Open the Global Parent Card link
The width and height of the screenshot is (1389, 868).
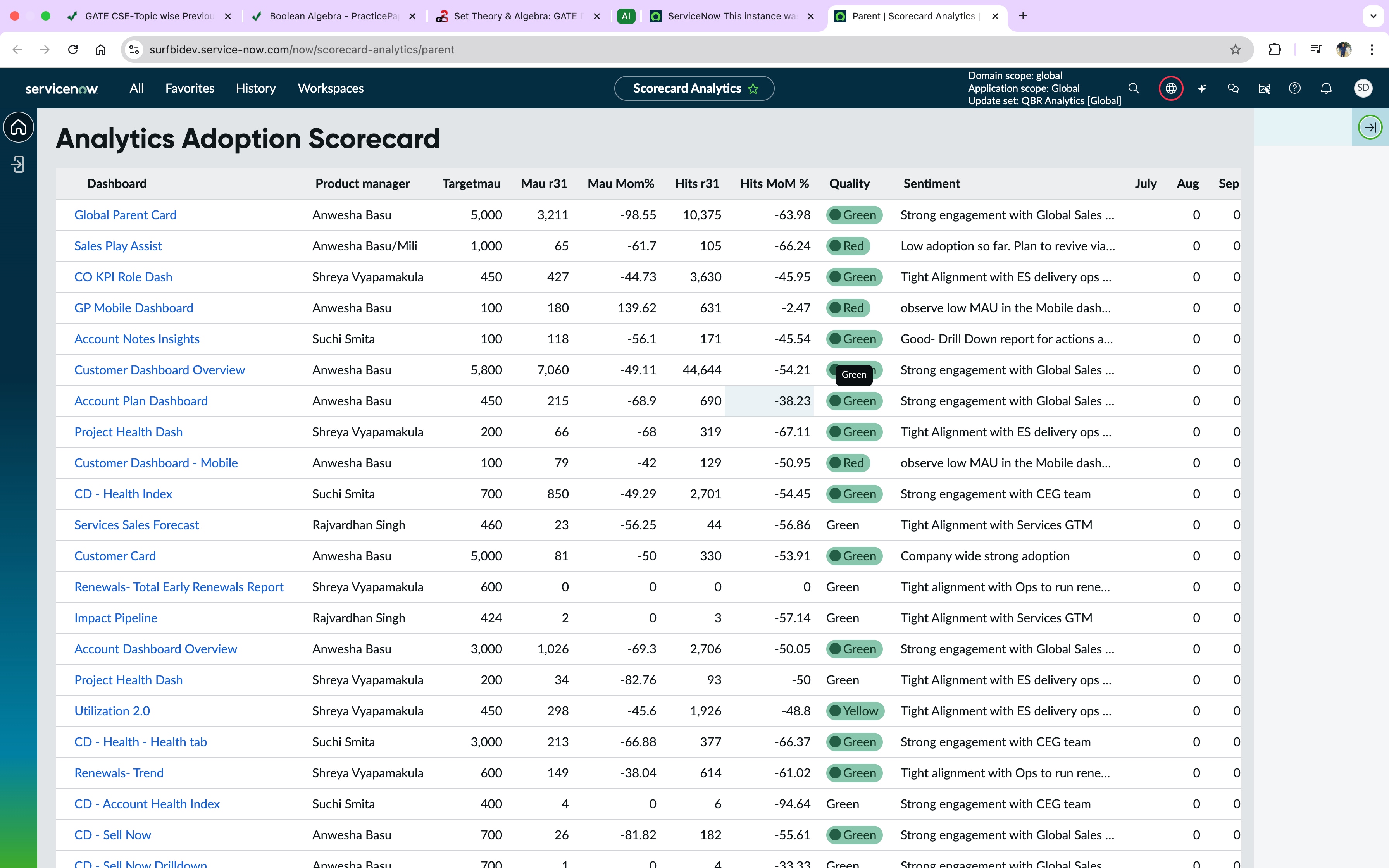click(x=125, y=215)
